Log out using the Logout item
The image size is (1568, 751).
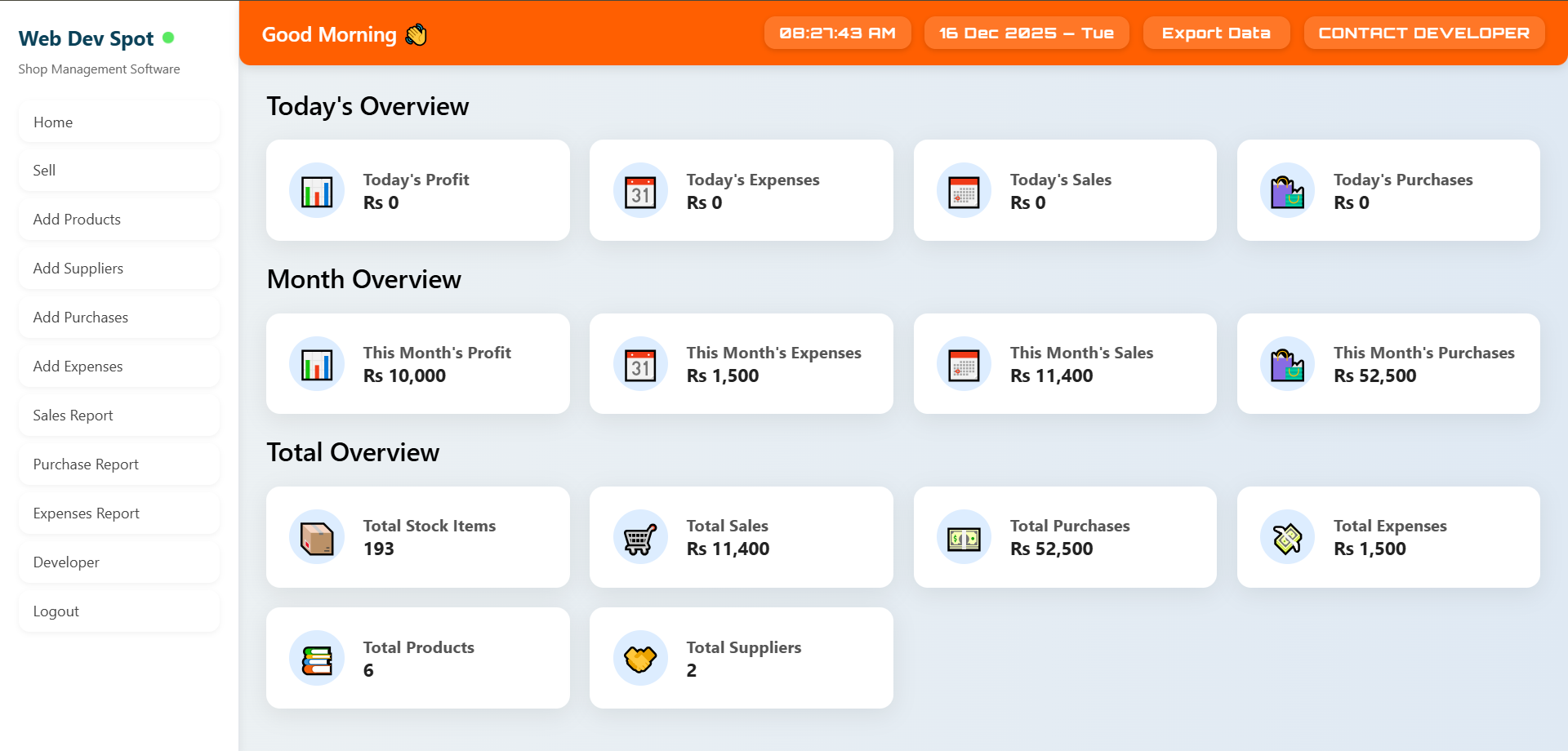click(119, 611)
